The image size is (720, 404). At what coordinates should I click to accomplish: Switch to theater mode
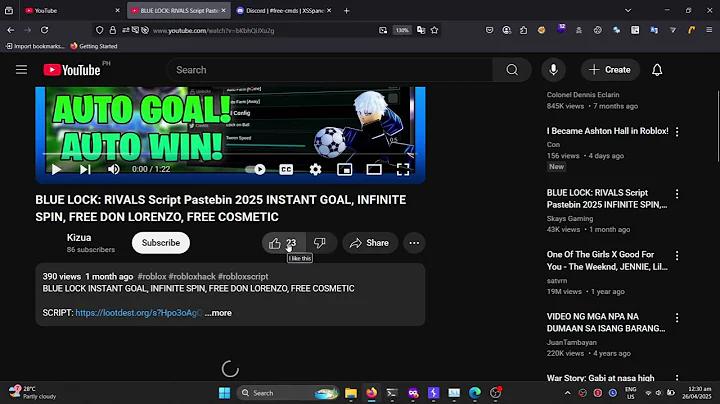[374, 169]
